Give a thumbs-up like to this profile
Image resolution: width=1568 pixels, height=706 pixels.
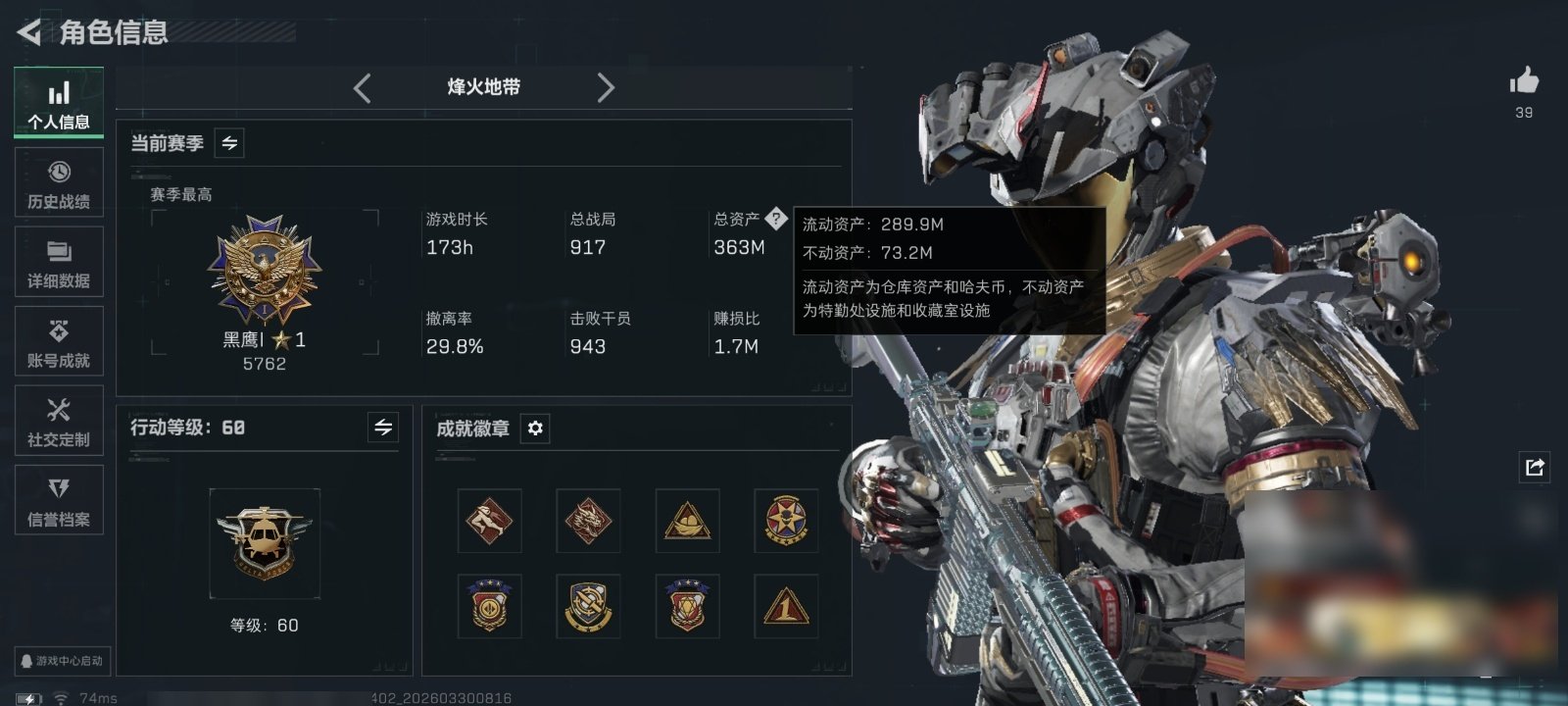1524,80
